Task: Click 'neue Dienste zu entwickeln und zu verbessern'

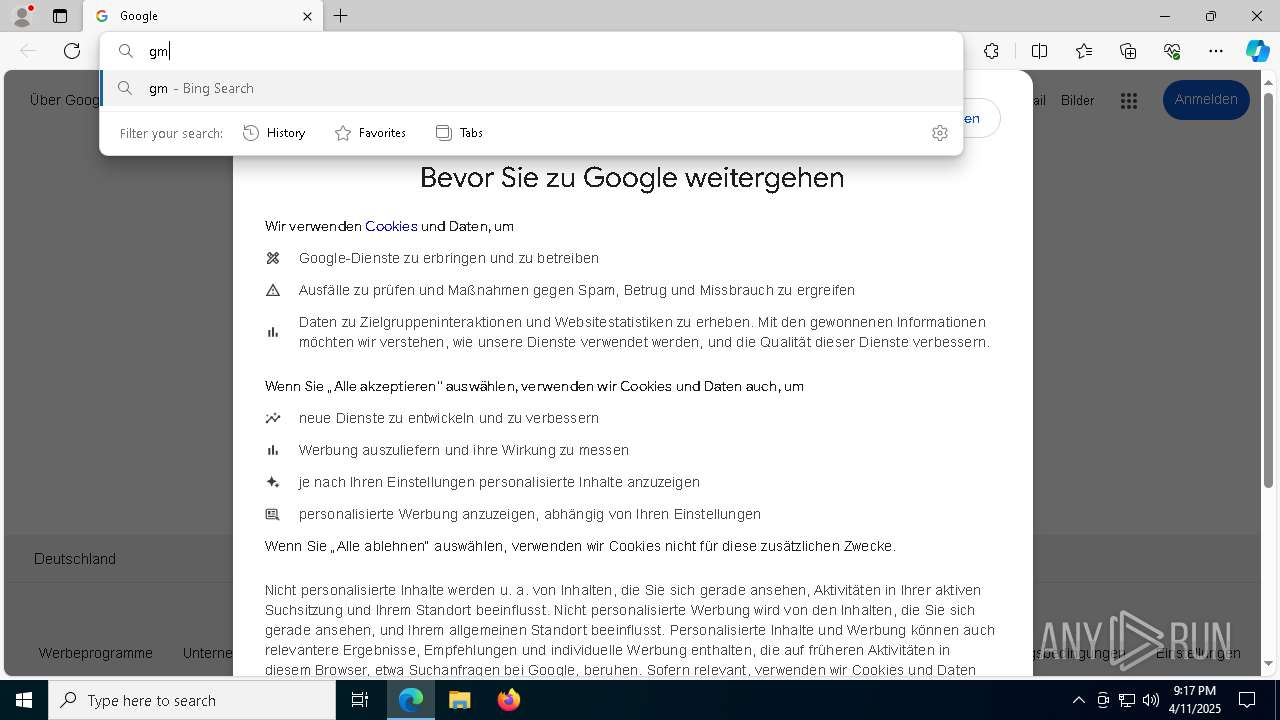Action: click(x=449, y=418)
